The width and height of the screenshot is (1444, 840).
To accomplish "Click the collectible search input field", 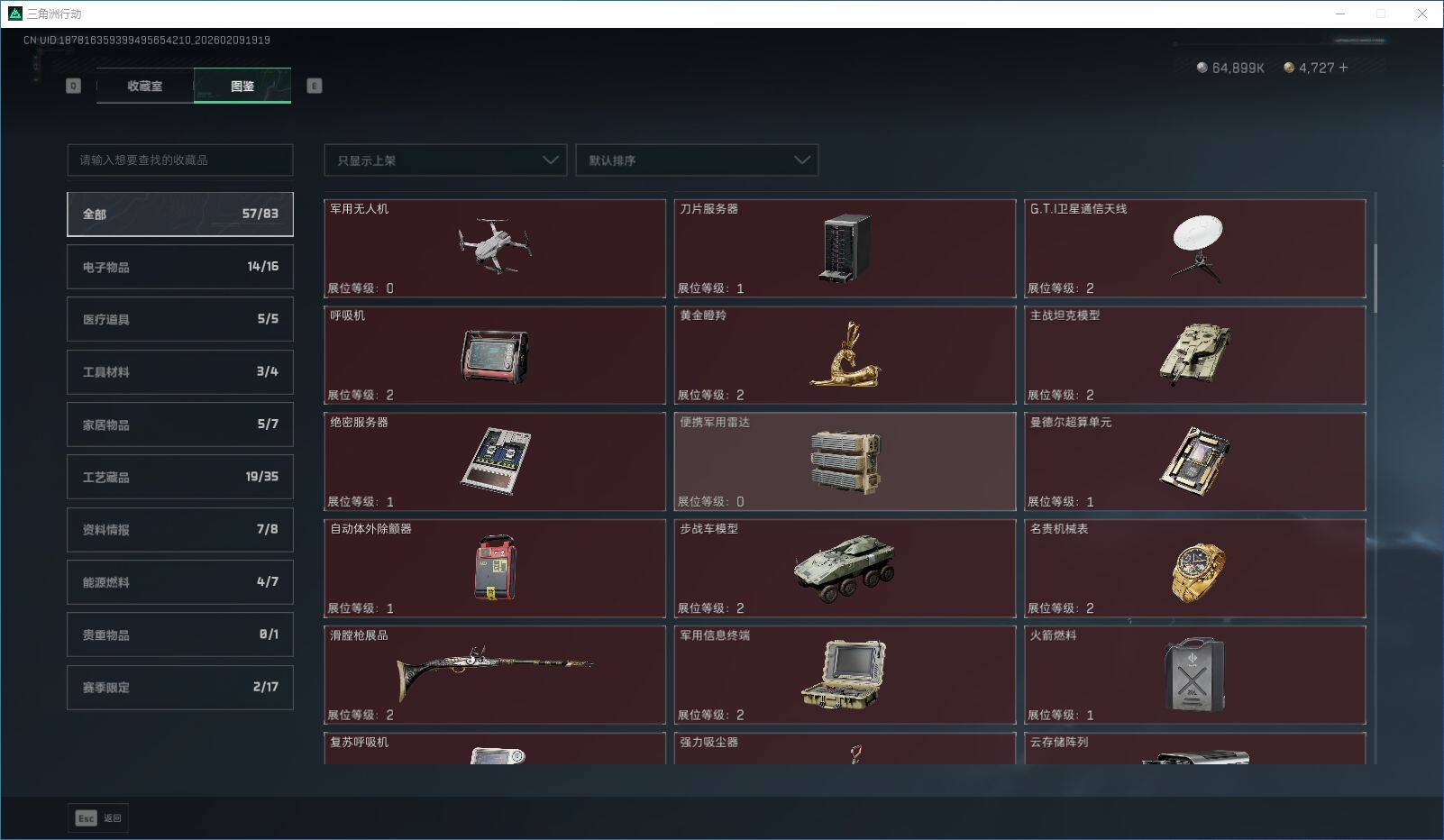I will (x=179, y=160).
